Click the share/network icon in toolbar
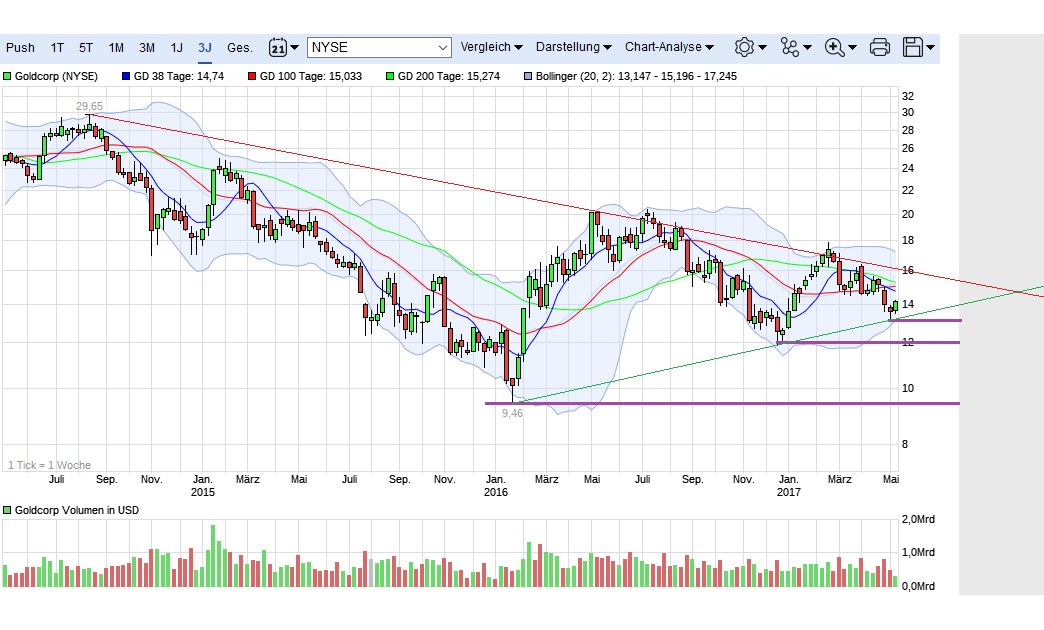 tap(789, 47)
